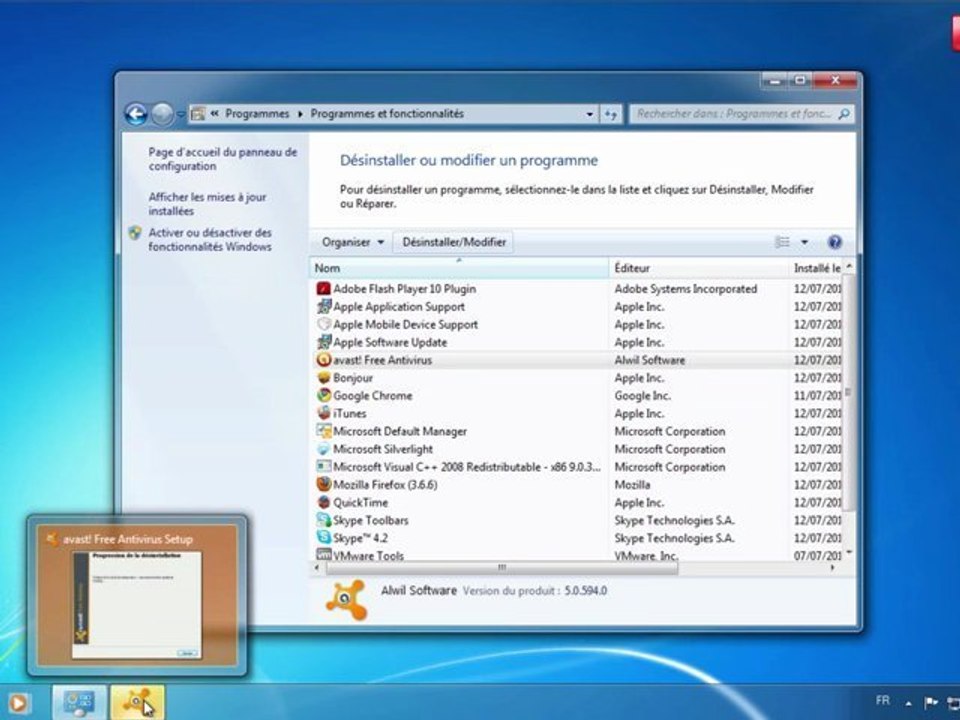Click QuickTime name in the list

click(361, 503)
